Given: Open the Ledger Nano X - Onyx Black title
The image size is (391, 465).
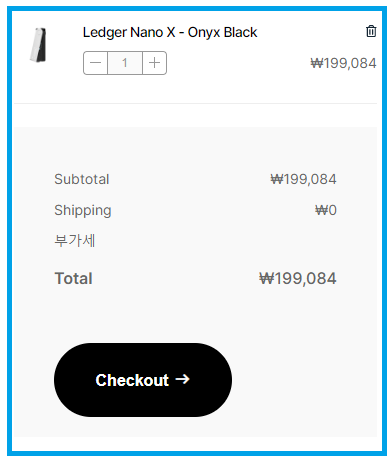Looking at the screenshot, I should pos(170,32).
